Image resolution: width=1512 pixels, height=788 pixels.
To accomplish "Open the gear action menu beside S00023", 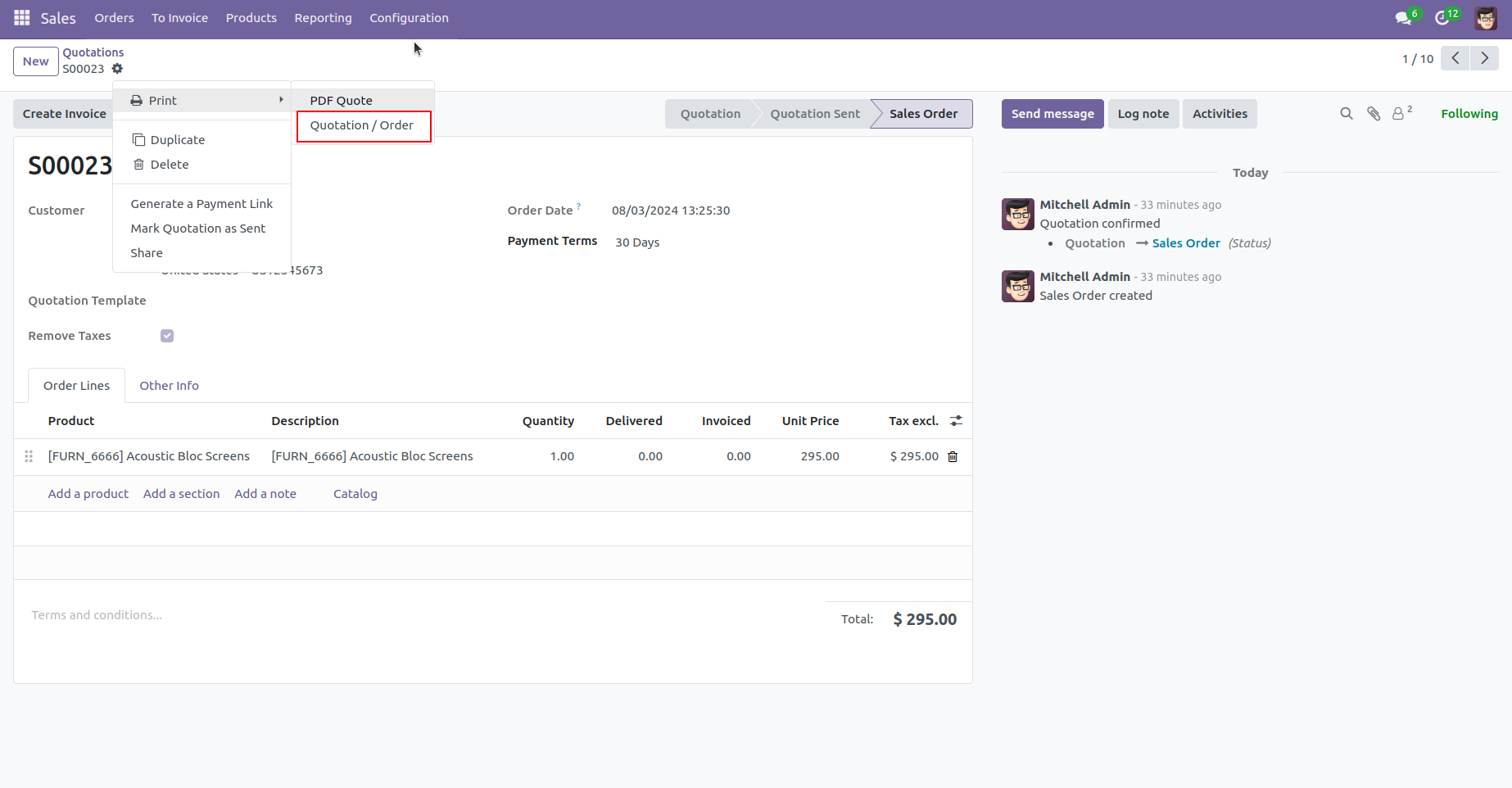I will 118,69.
